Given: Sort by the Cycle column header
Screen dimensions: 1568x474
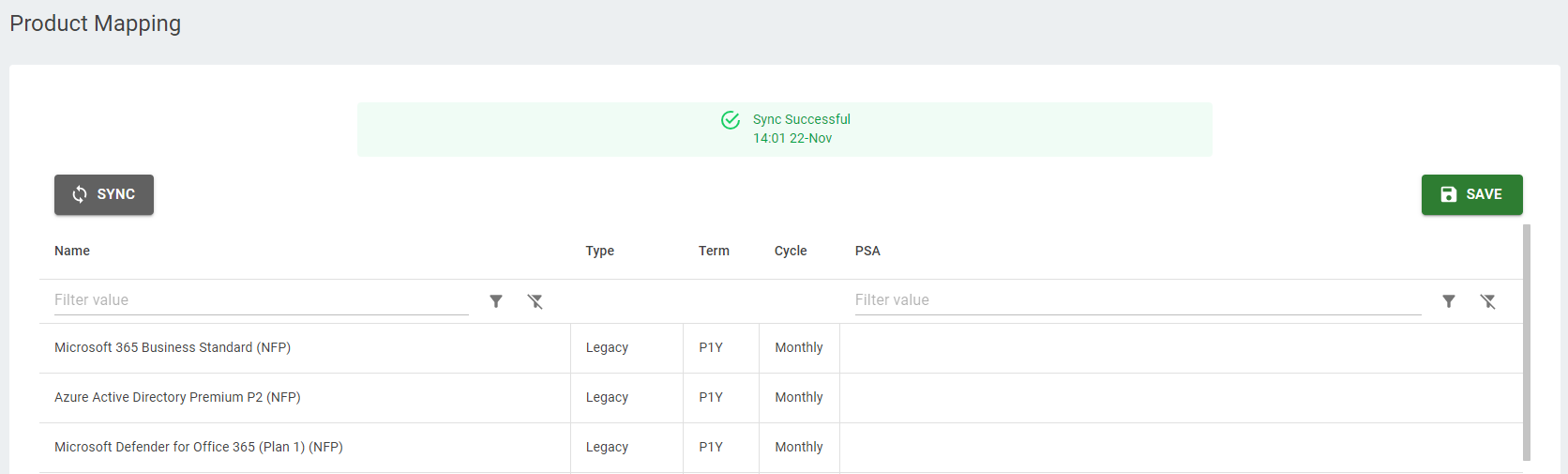Looking at the screenshot, I should [x=791, y=251].
